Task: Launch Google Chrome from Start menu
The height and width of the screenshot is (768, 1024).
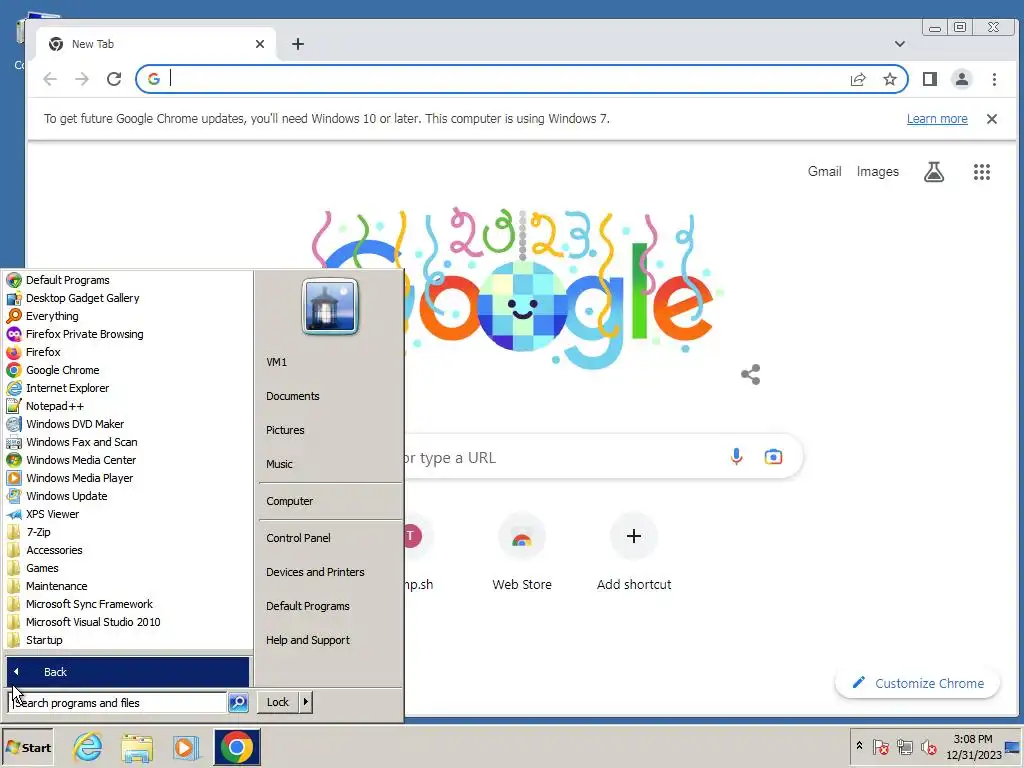Action: point(63,370)
